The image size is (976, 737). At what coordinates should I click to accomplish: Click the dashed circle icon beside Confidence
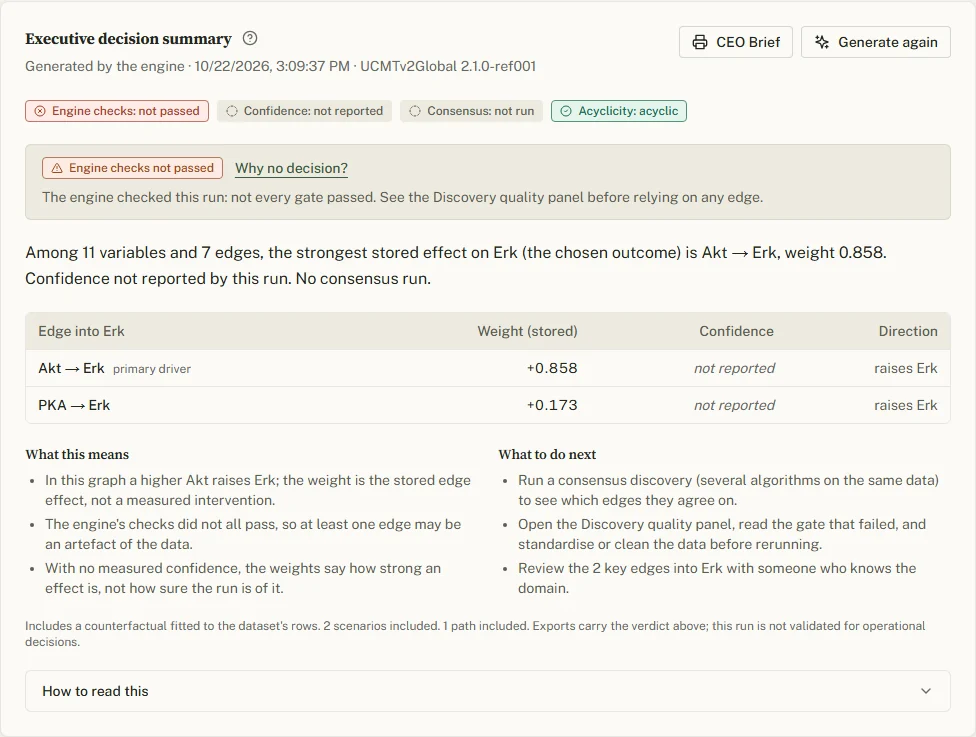coord(232,111)
